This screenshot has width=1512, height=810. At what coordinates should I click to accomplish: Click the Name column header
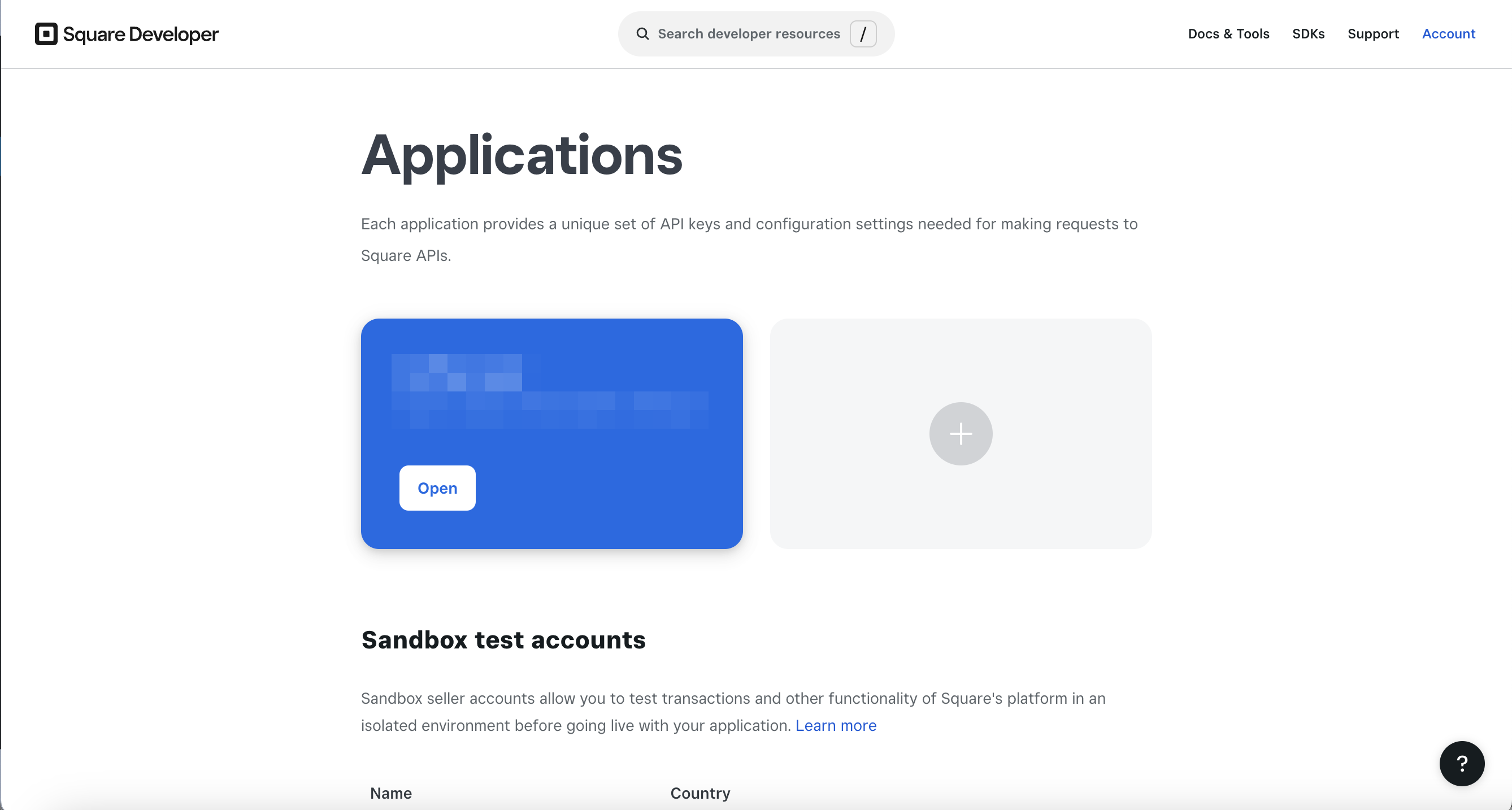pyautogui.click(x=391, y=793)
